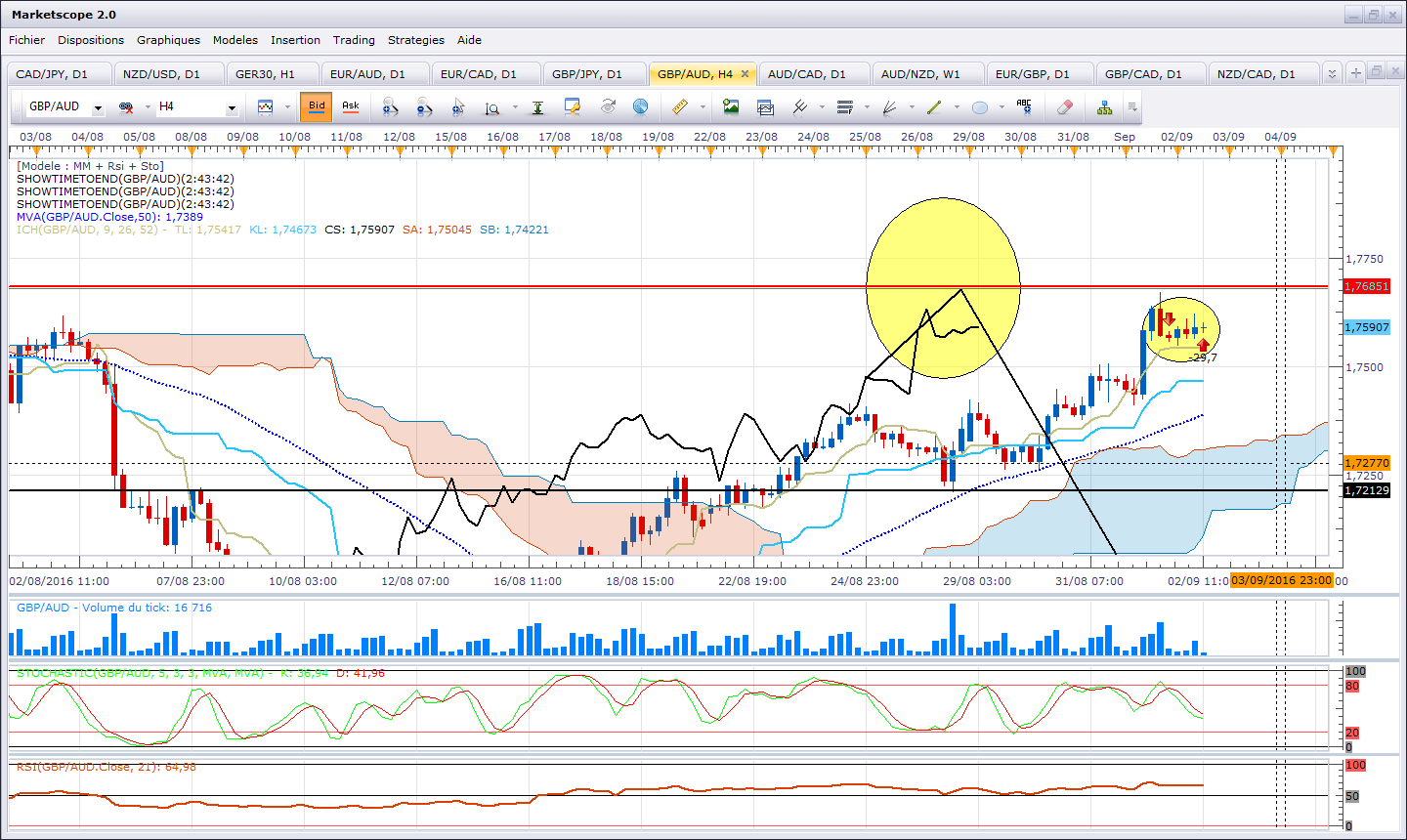Select the ABC text label tool

click(1023, 105)
